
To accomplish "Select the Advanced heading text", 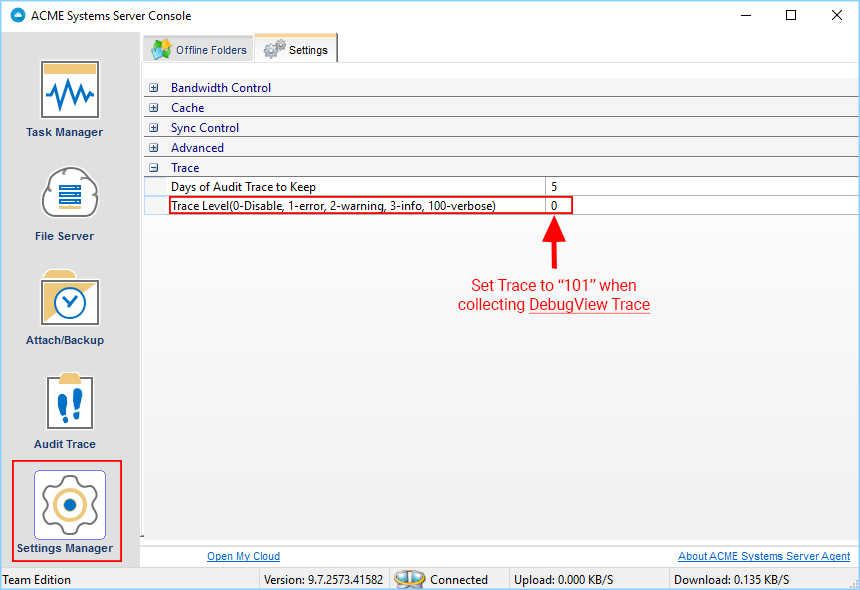I will (197, 148).
